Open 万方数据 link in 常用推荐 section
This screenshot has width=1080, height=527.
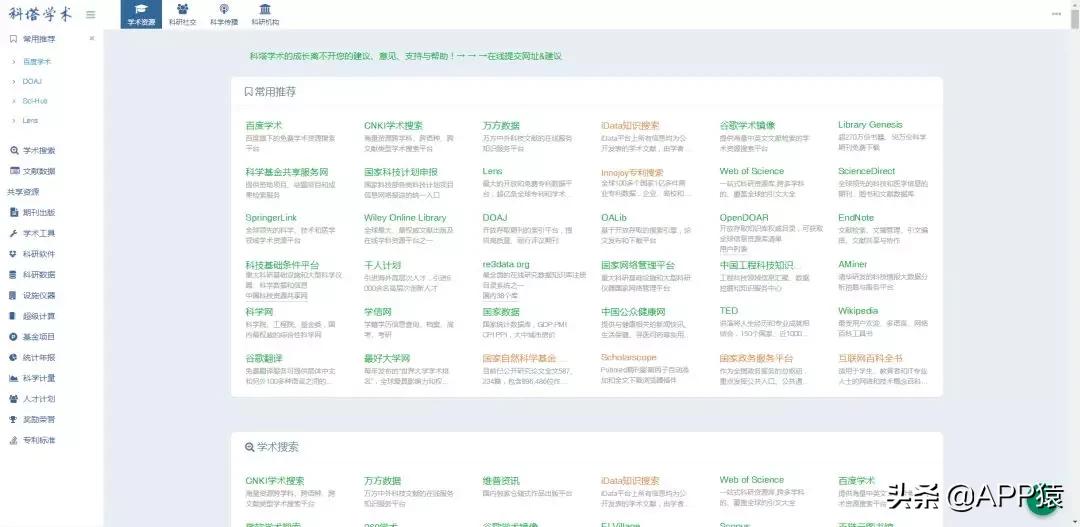click(x=501, y=125)
